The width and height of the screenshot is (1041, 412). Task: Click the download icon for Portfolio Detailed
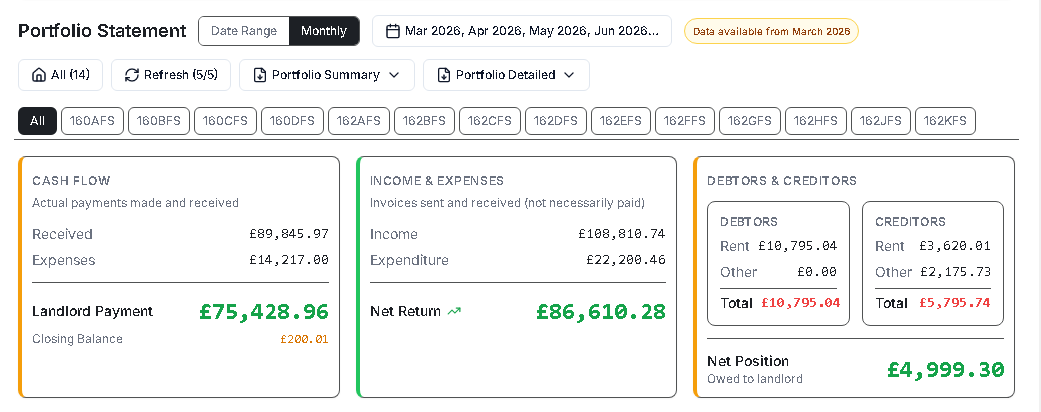click(443, 75)
